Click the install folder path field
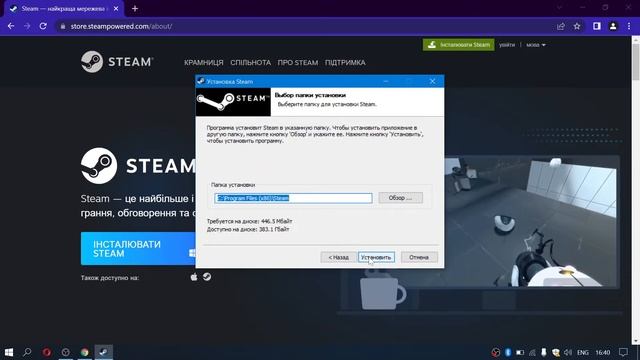 pos(293,198)
